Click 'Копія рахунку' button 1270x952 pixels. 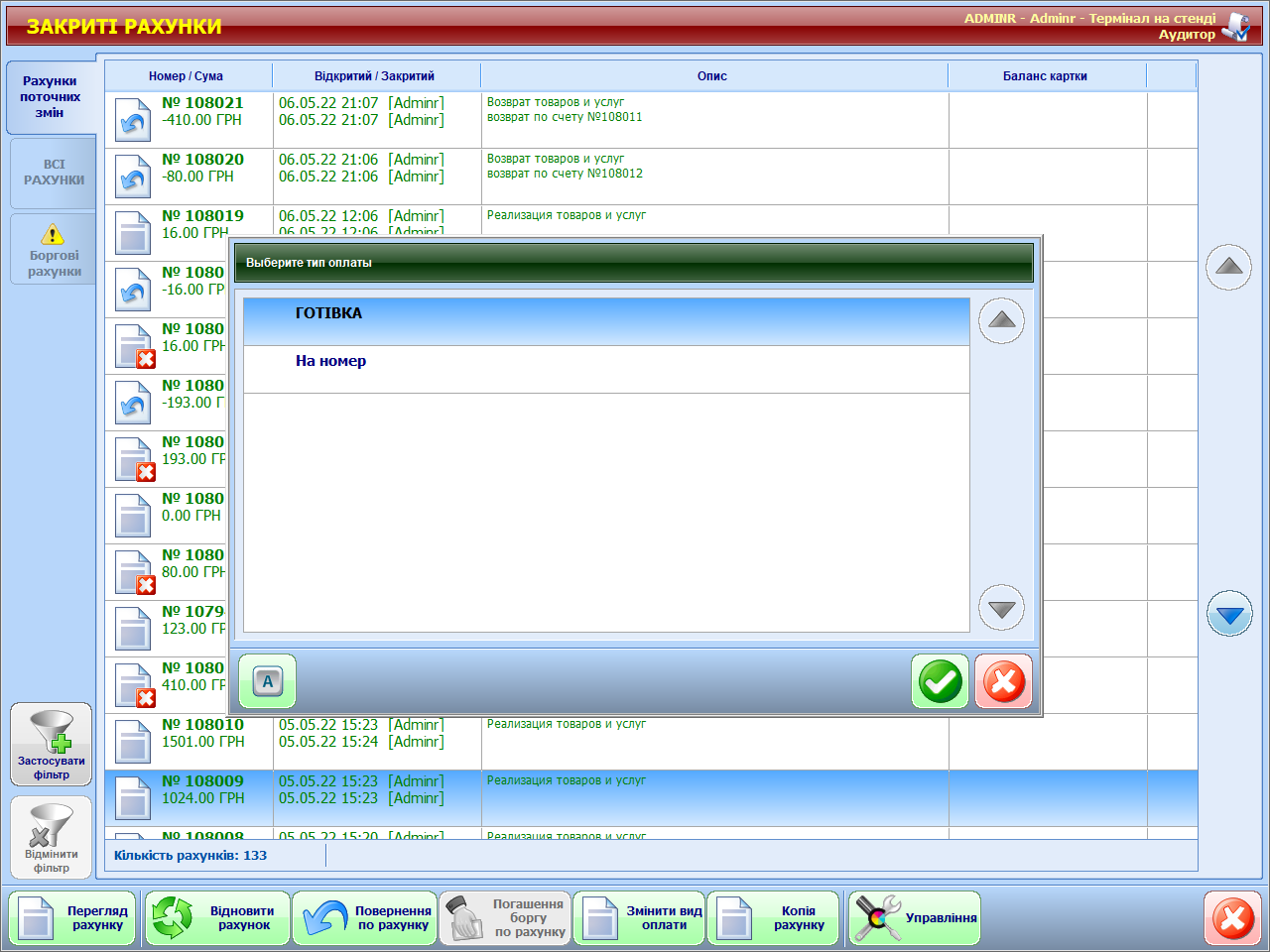click(x=773, y=918)
